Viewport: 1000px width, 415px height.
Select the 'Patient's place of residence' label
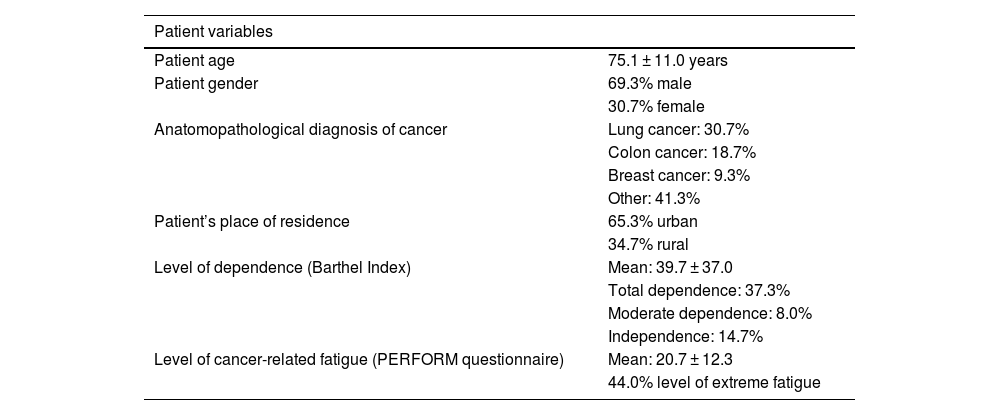[x=252, y=221]
